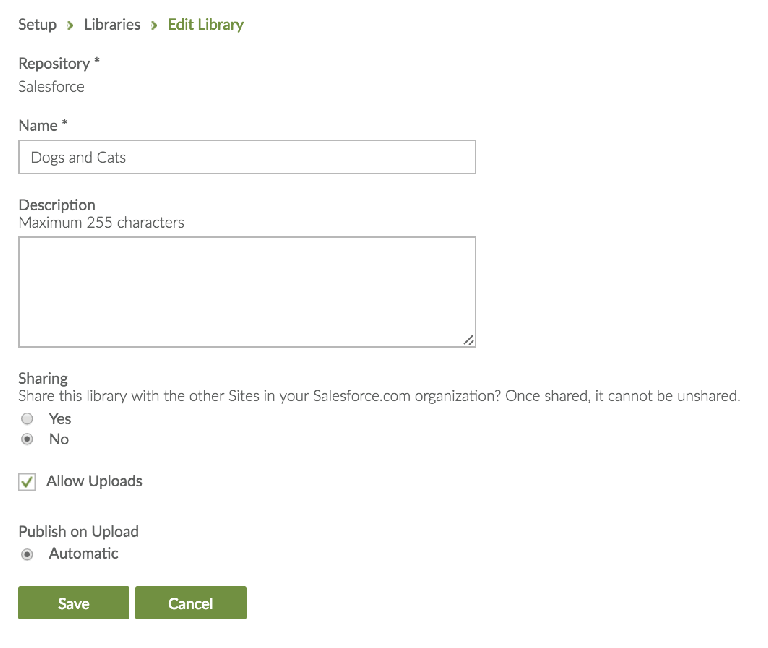The width and height of the screenshot is (768, 648).
Task: Click the Automatic label text
Action: click(84, 554)
